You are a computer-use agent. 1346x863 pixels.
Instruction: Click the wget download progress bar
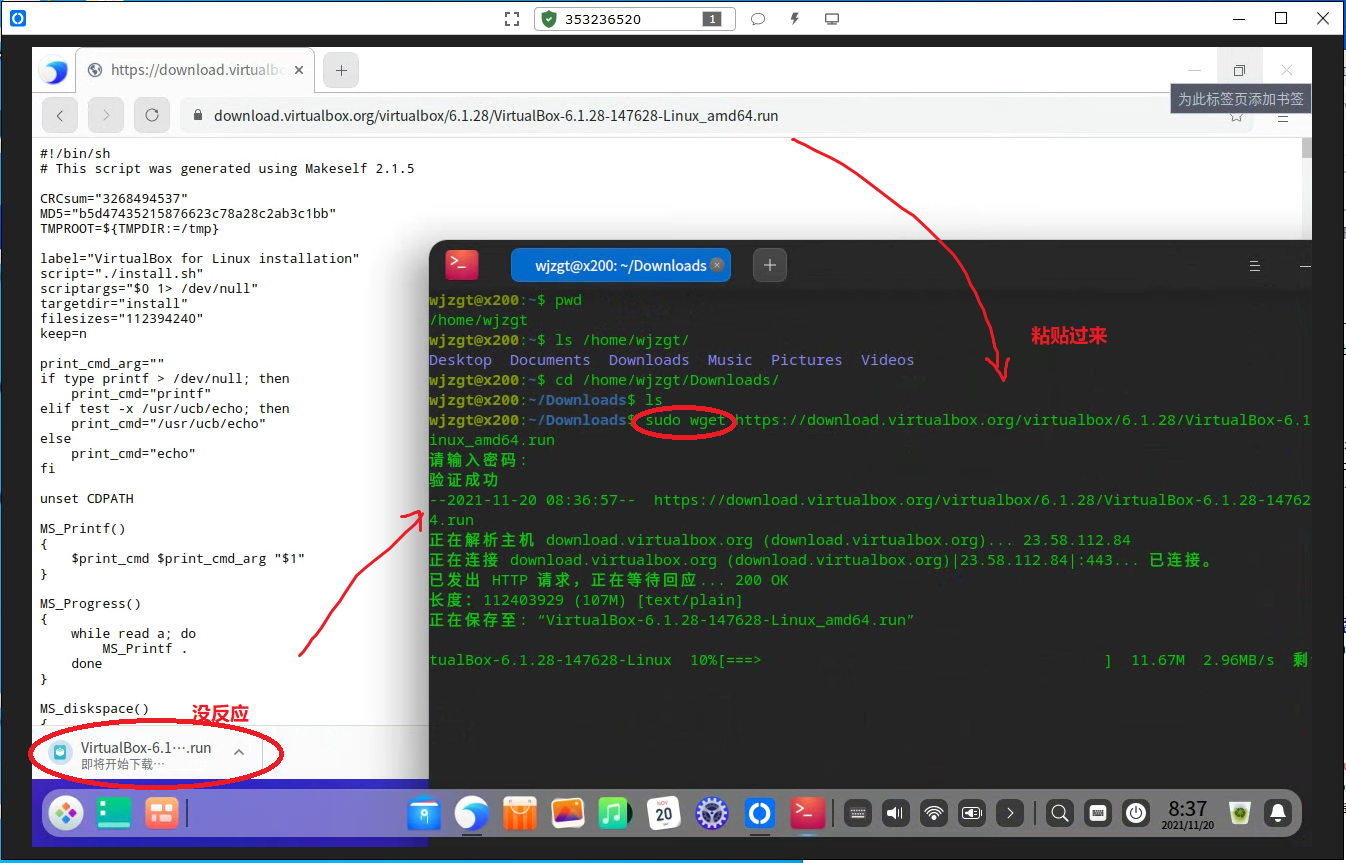(x=915, y=660)
